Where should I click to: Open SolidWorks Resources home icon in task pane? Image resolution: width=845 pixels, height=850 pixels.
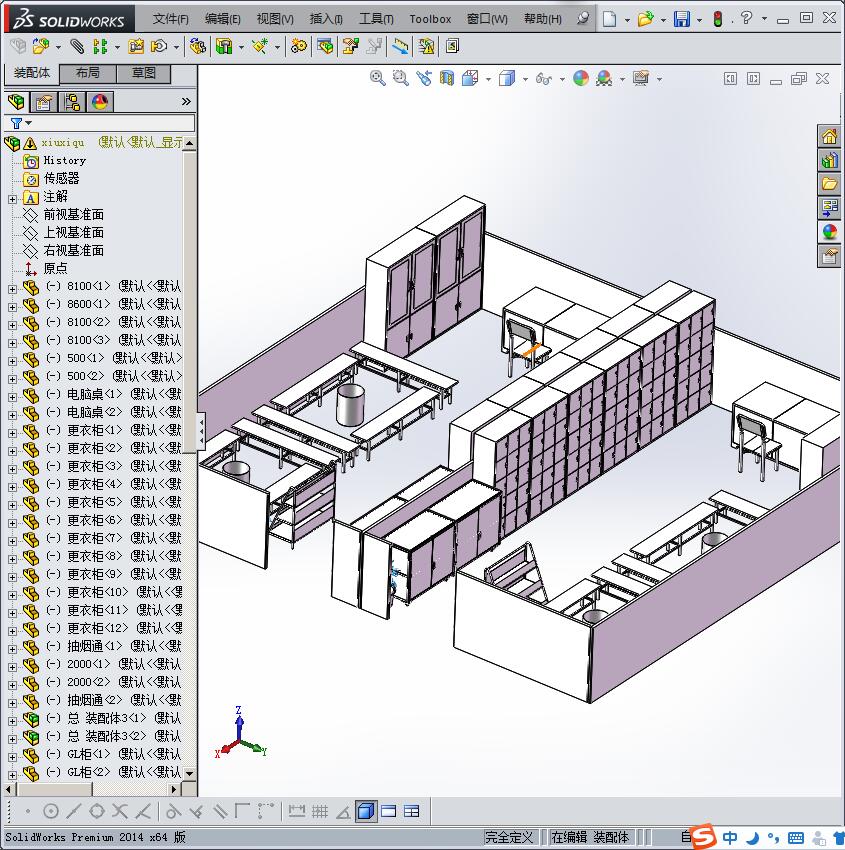point(829,136)
